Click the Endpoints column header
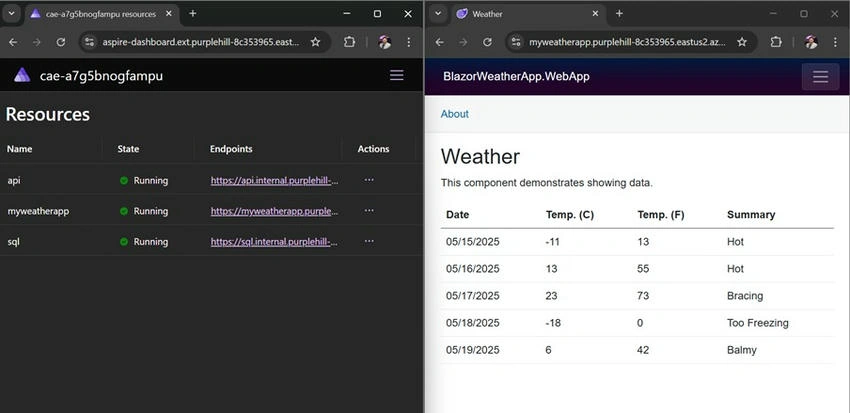The image size is (850, 413). point(231,149)
